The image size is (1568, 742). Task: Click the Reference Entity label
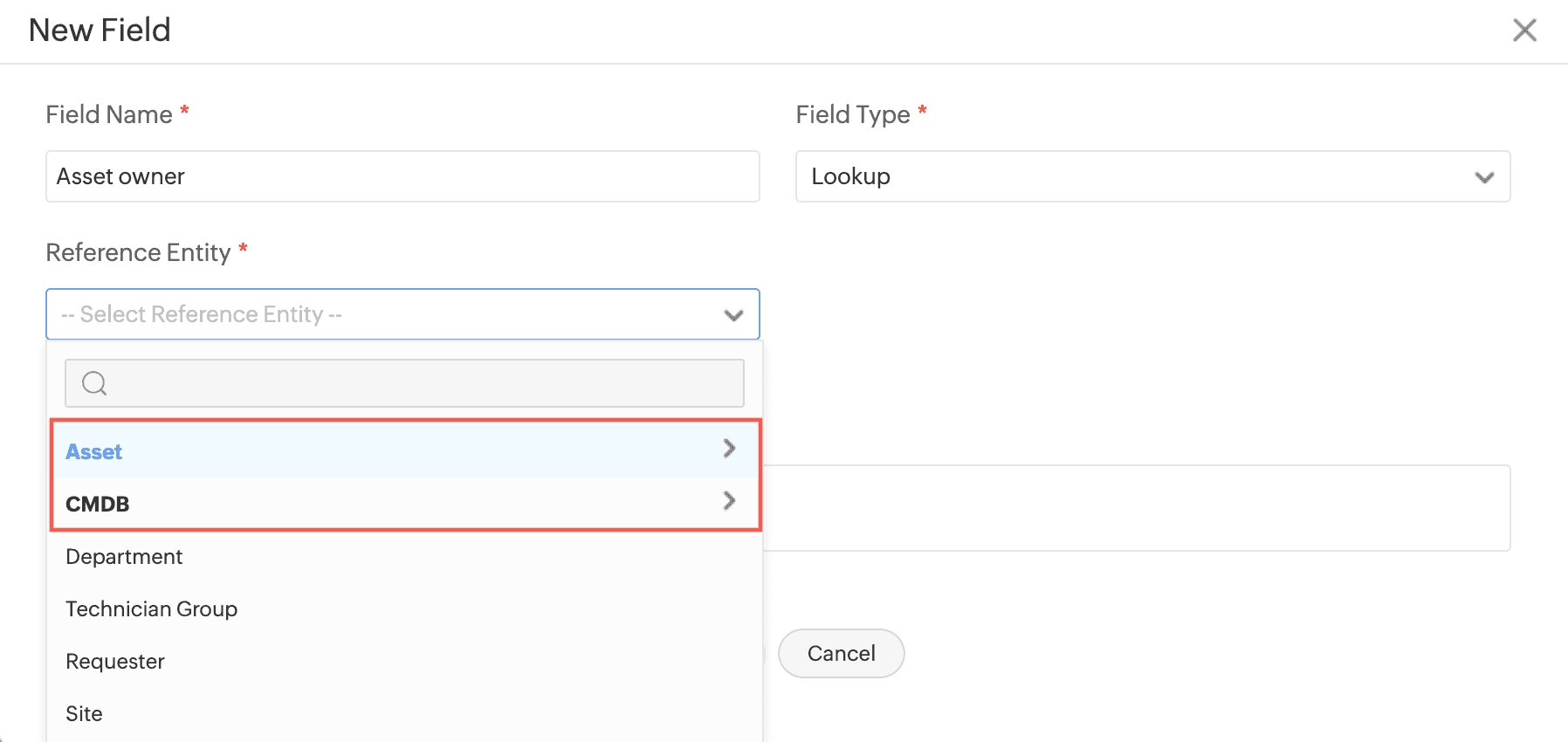coord(138,253)
